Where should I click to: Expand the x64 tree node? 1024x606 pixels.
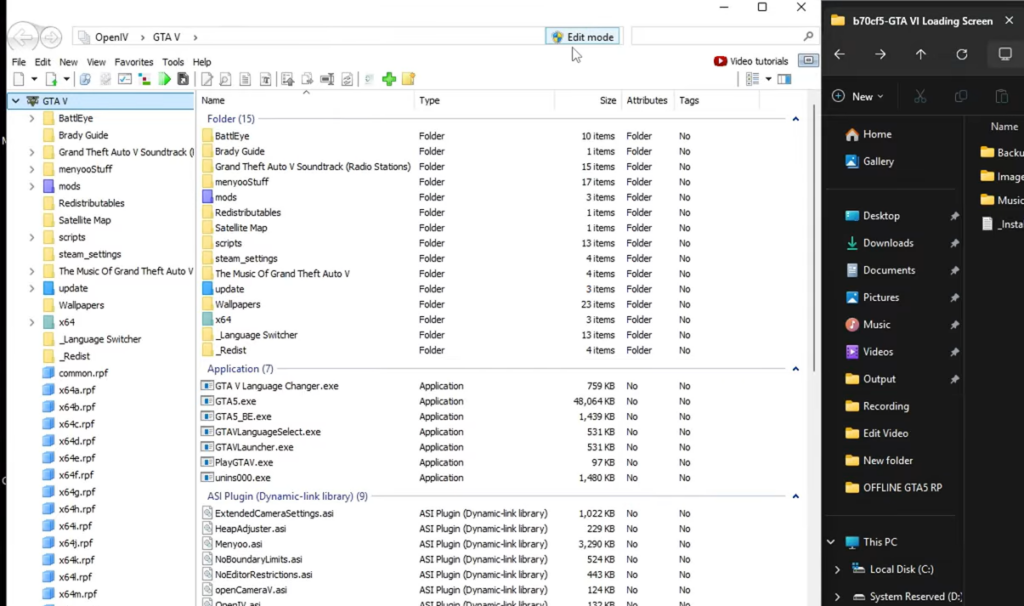(x=31, y=322)
